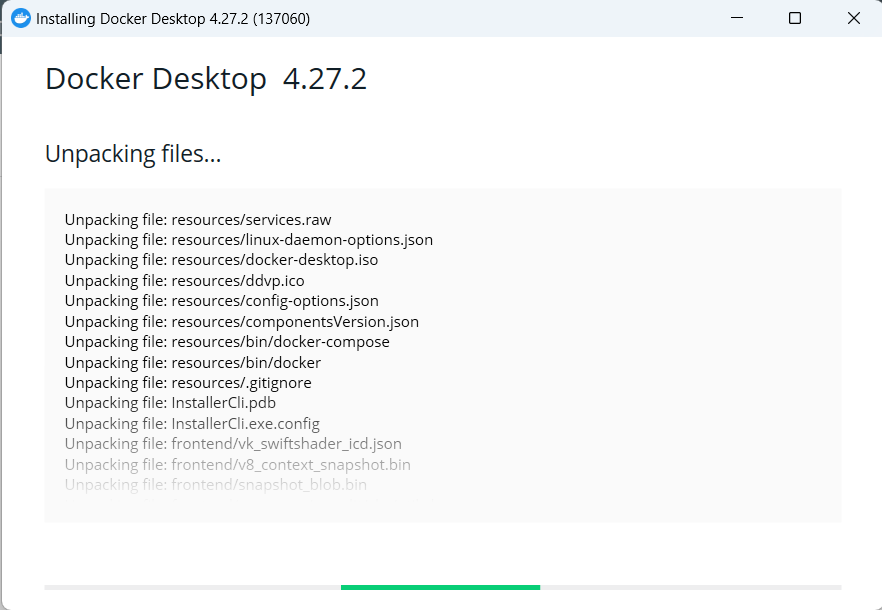Close the Docker Desktop installer
The height and width of the screenshot is (610, 882).
(853, 18)
